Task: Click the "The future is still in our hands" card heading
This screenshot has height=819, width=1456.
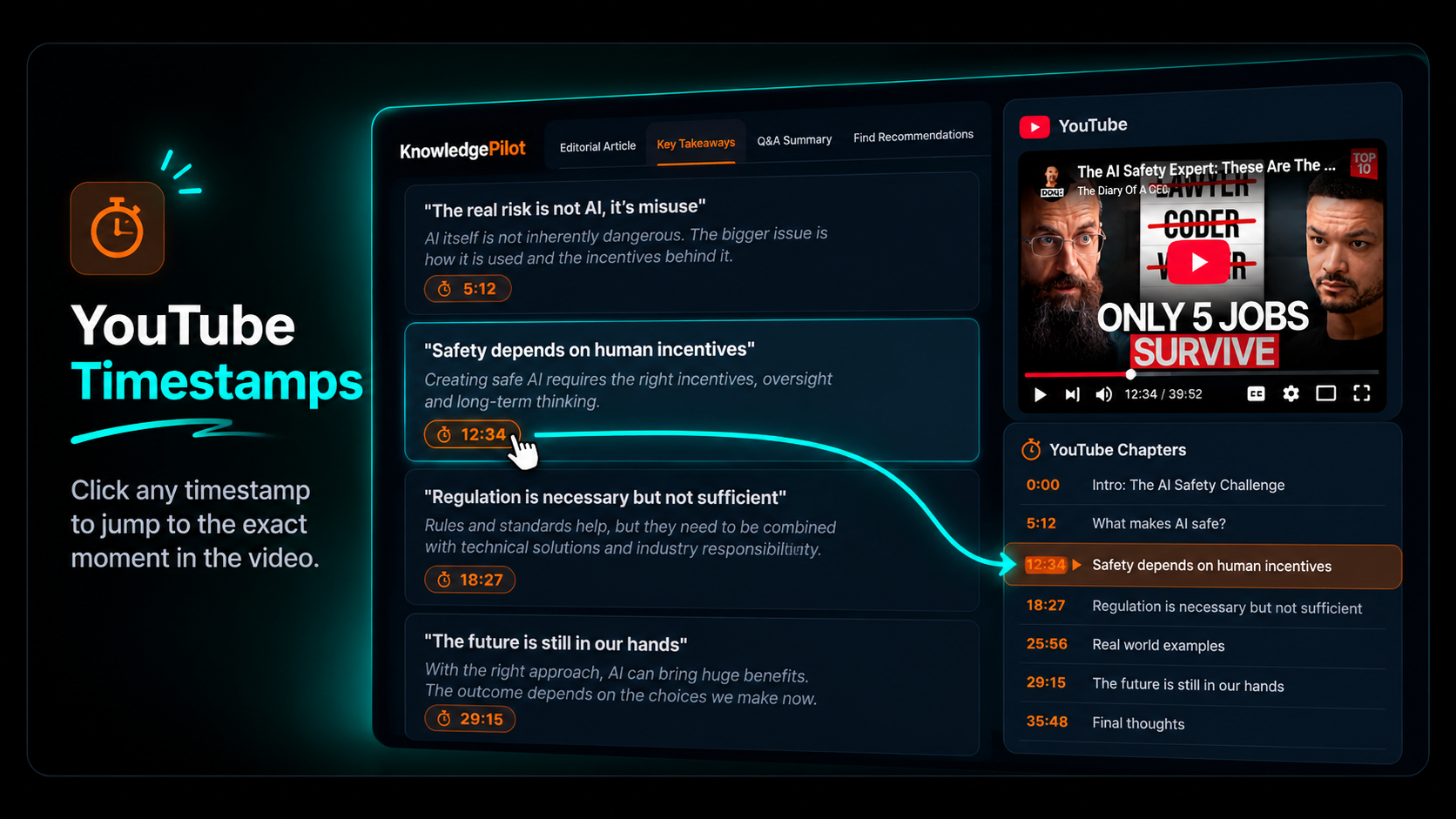Action: pyautogui.click(x=556, y=643)
